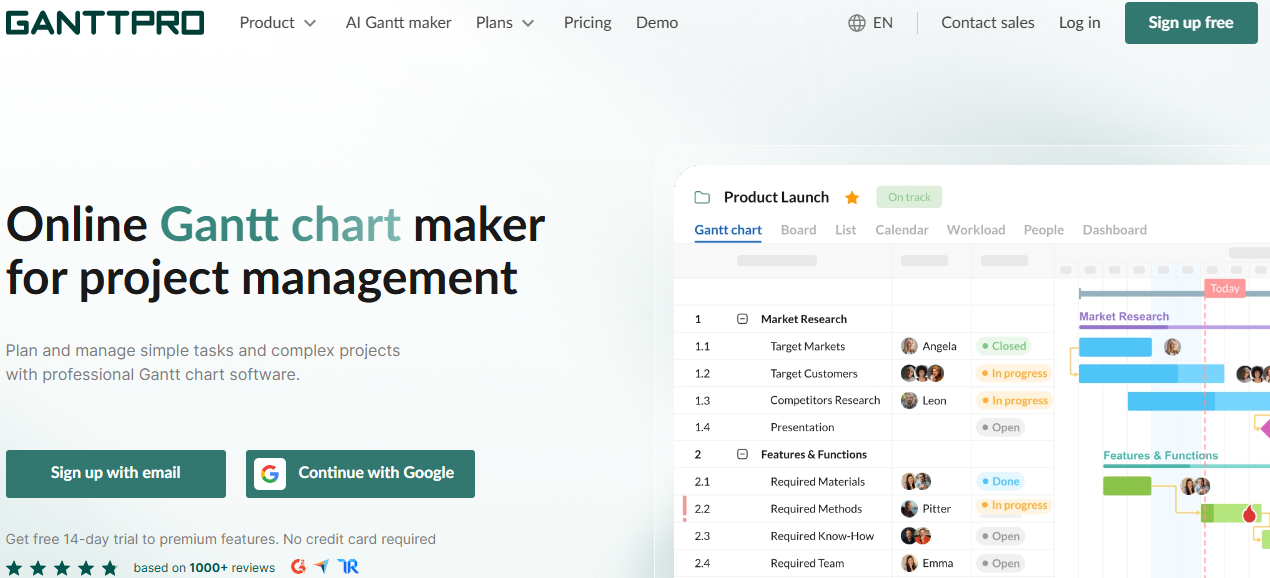Click the folder icon beside Product Launch
Viewport: 1270px width, 578px height.
click(702, 197)
